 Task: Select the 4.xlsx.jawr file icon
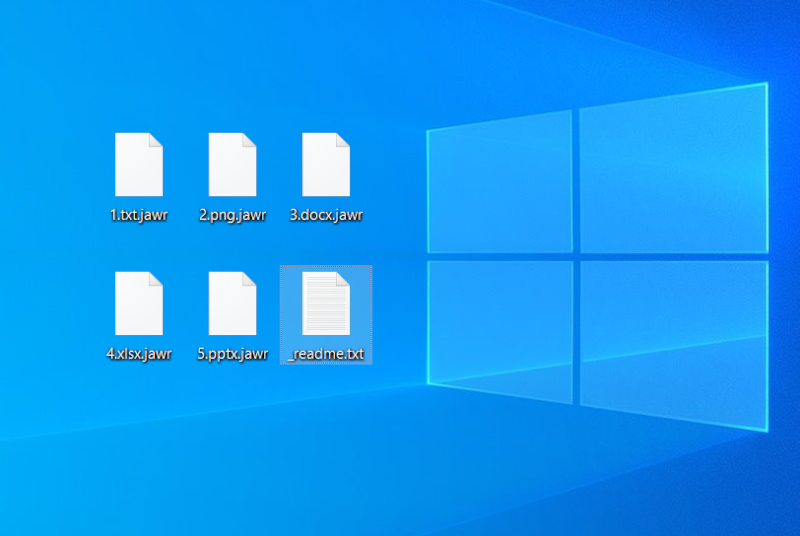point(139,303)
